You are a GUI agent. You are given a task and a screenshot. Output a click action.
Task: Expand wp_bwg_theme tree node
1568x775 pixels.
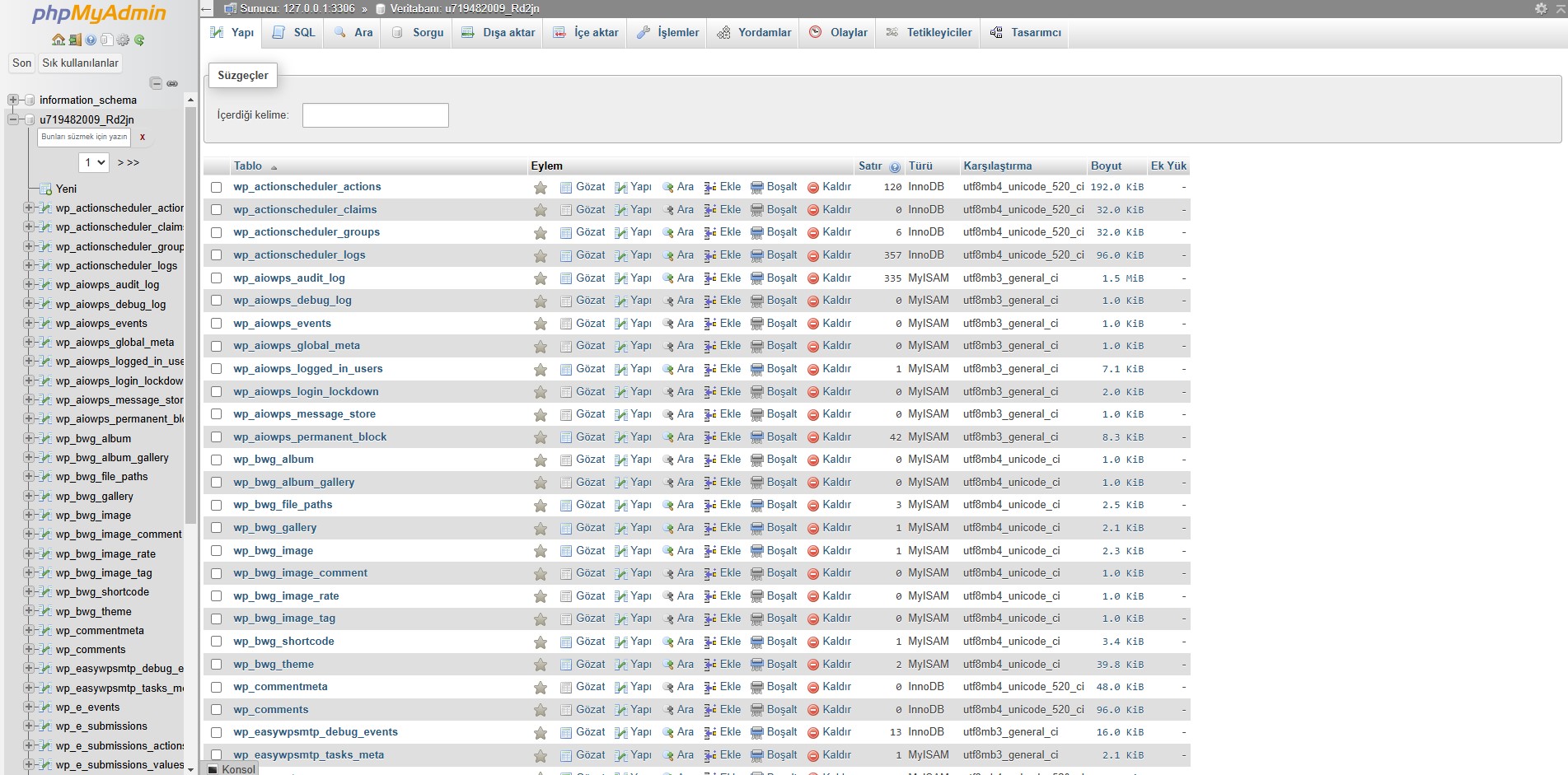29,611
